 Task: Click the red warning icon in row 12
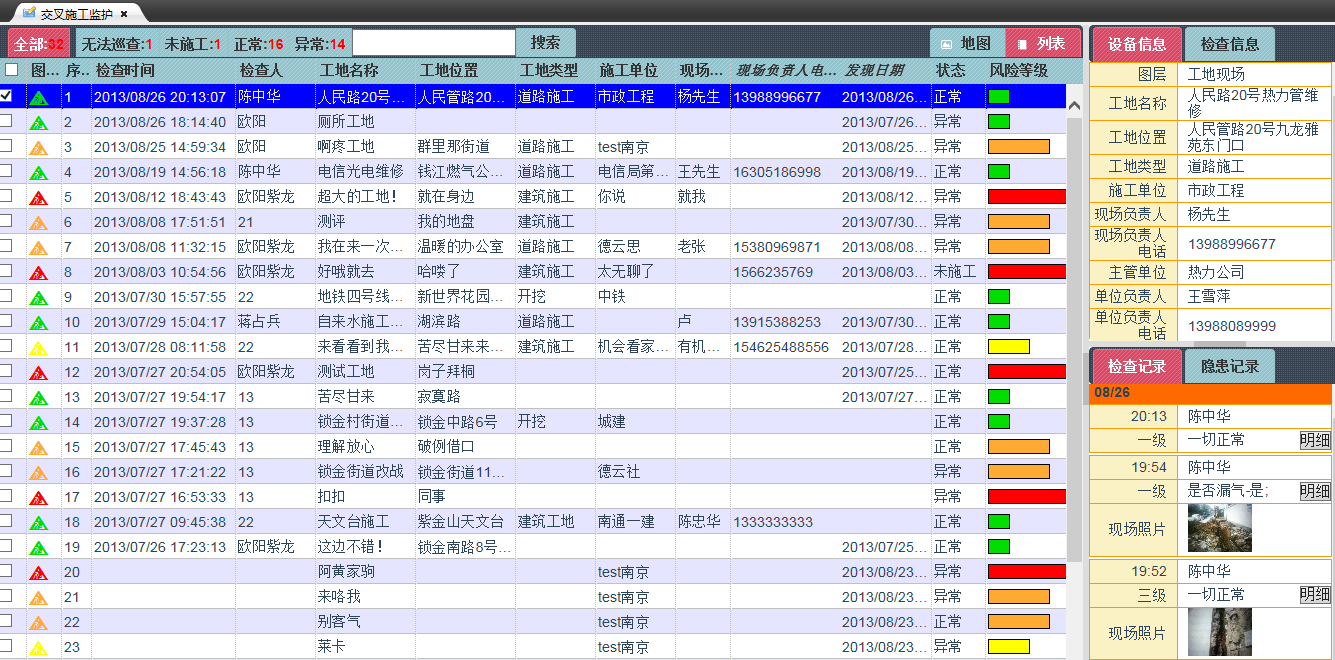[x=39, y=372]
